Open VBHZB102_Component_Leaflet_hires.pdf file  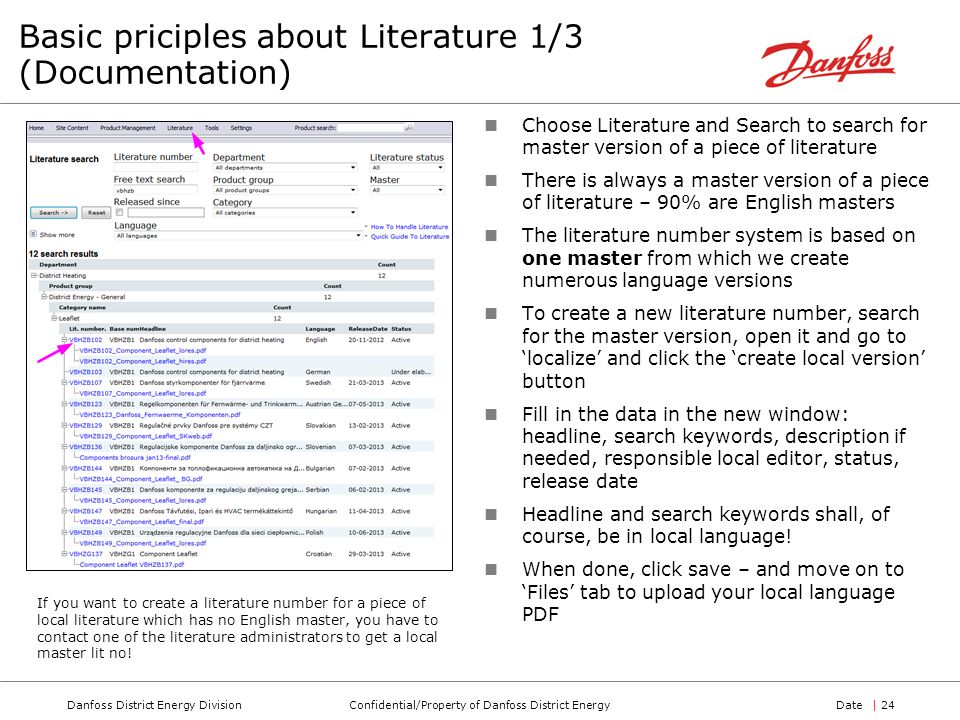(x=142, y=361)
